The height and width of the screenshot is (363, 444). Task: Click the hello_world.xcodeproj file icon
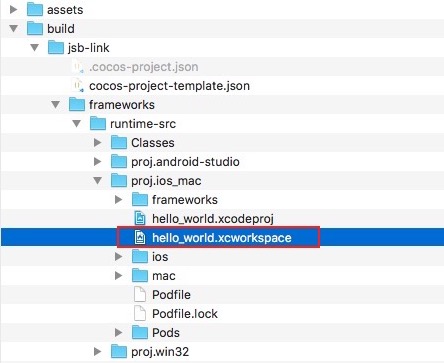(x=140, y=218)
